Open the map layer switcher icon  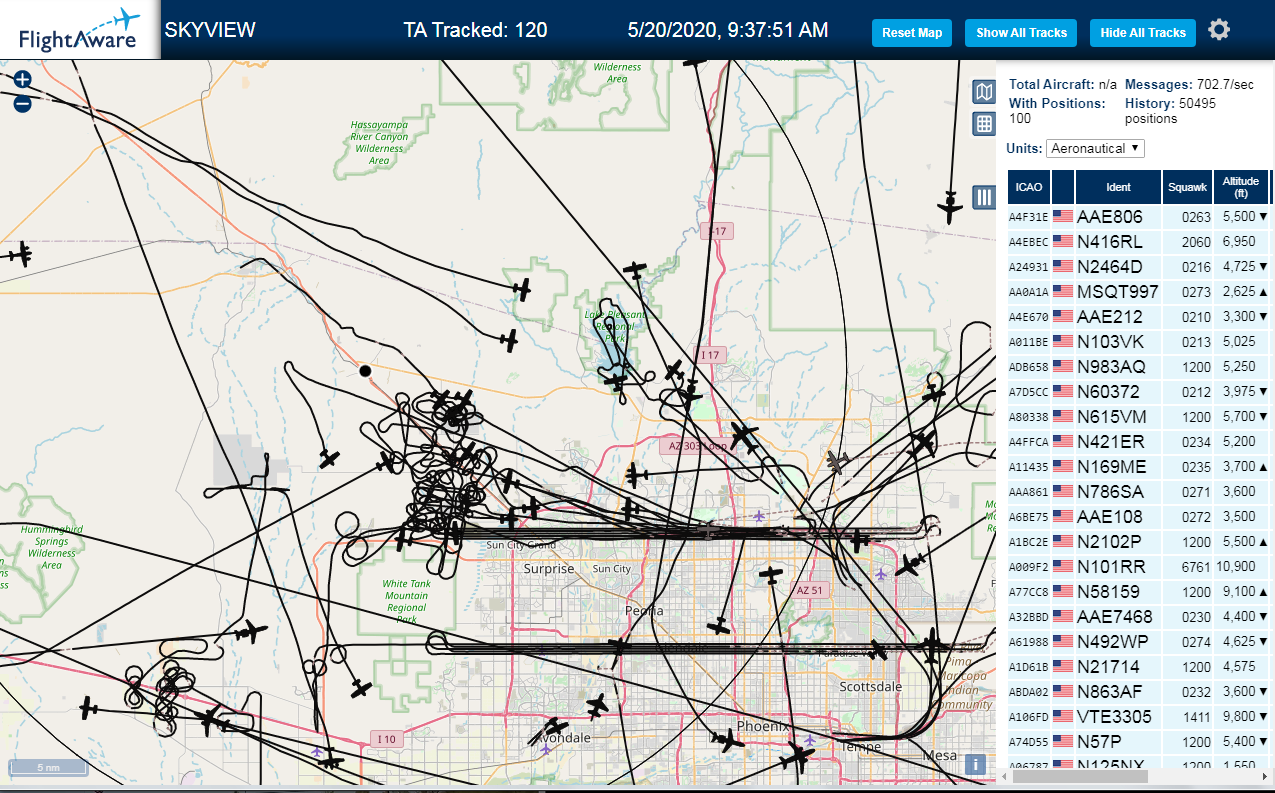(984, 93)
